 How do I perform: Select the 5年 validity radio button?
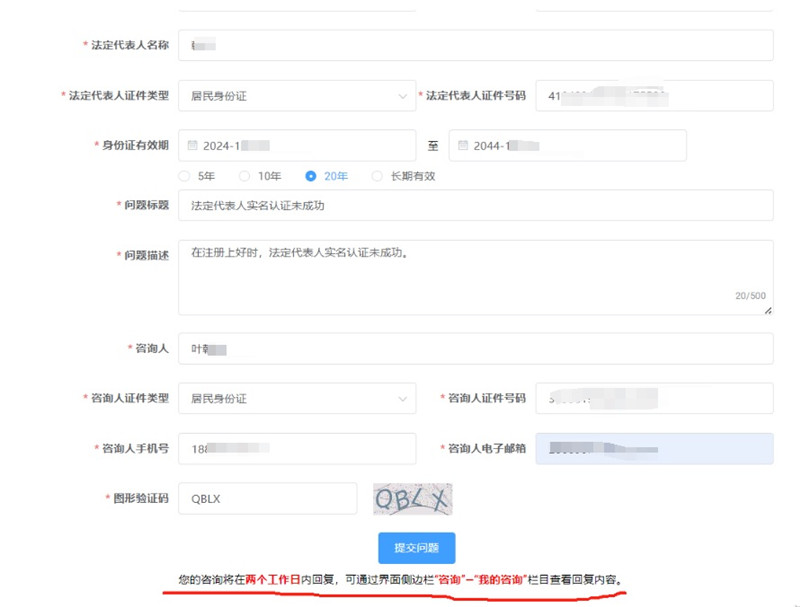184,175
